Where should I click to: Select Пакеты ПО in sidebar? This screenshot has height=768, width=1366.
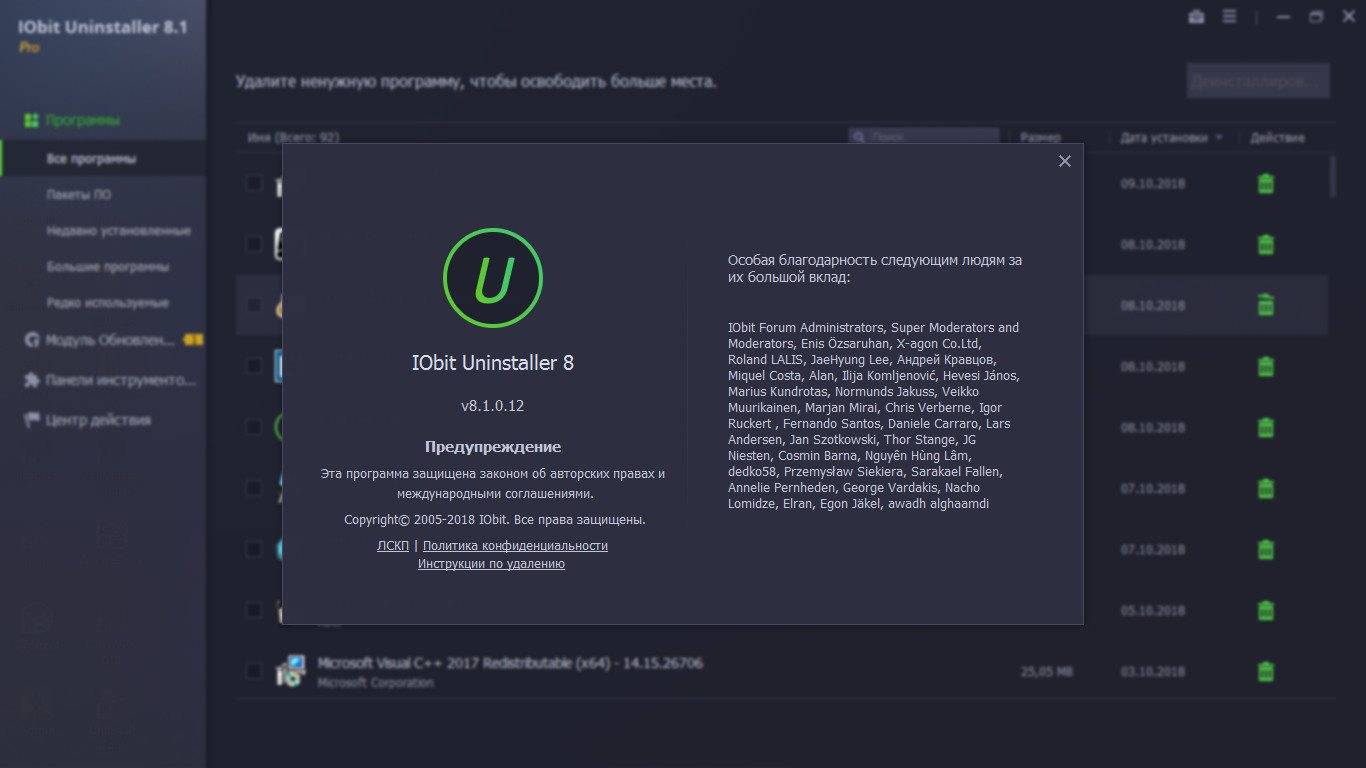coord(79,195)
